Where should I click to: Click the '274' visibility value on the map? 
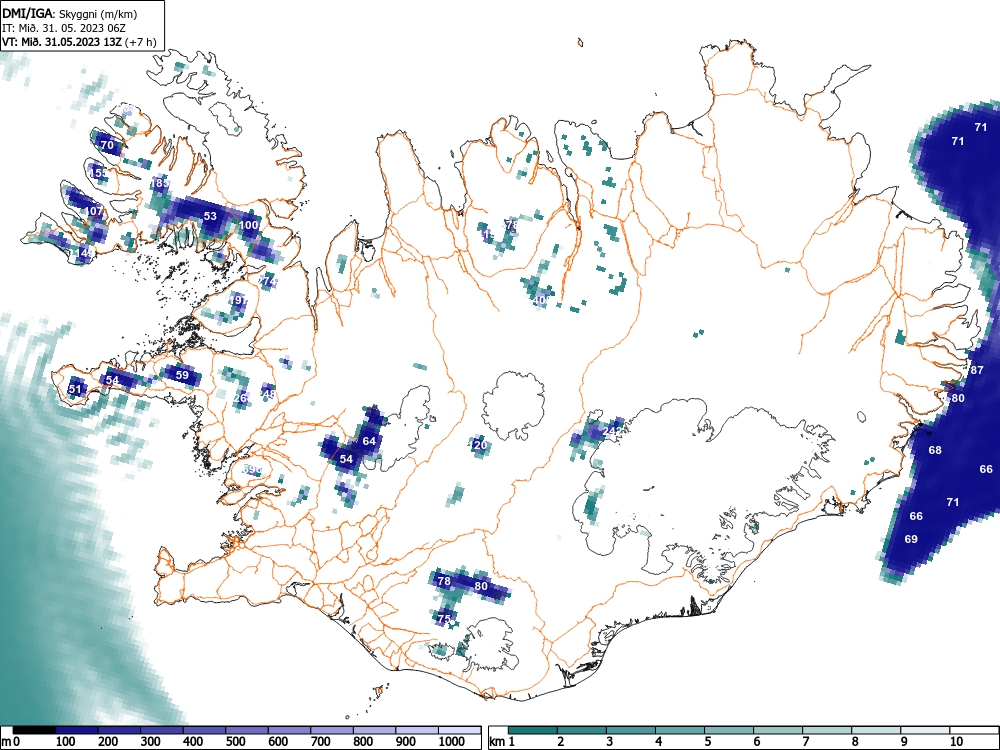268,281
